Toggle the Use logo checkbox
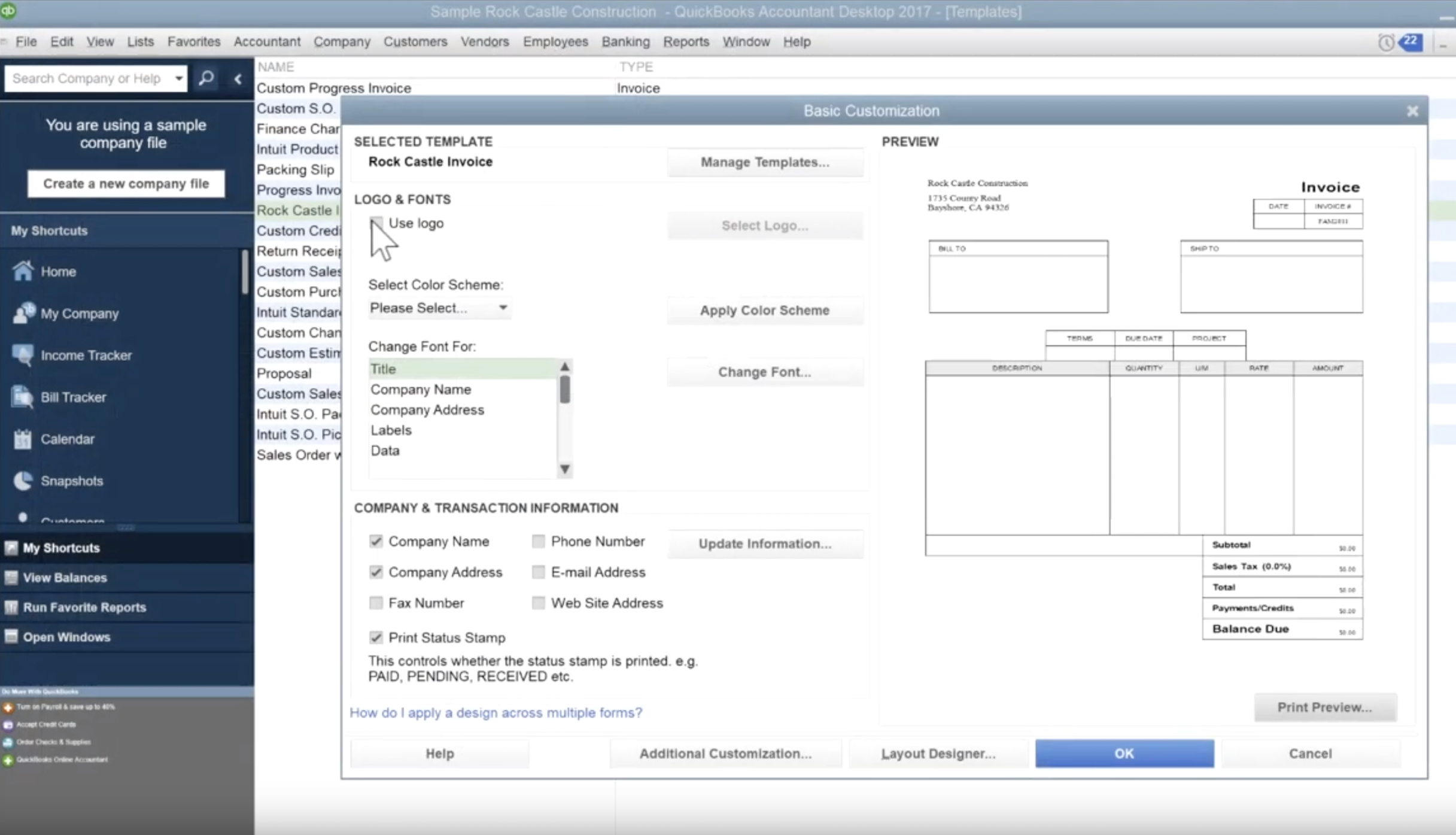Screen dimensions: 1456x835 pos(375,222)
